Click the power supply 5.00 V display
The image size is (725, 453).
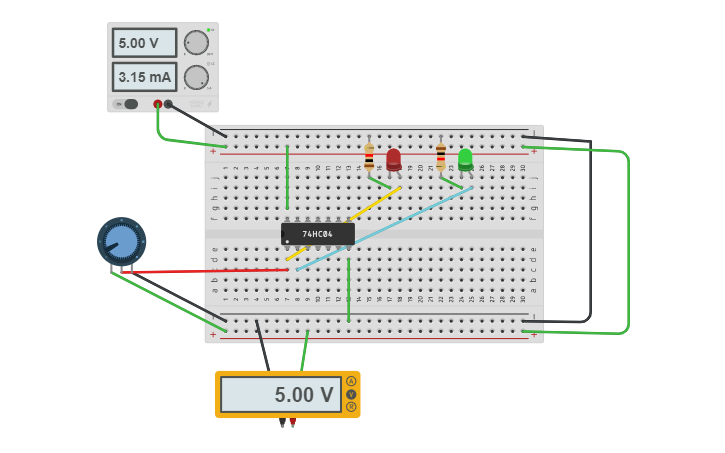pos(144,43)
